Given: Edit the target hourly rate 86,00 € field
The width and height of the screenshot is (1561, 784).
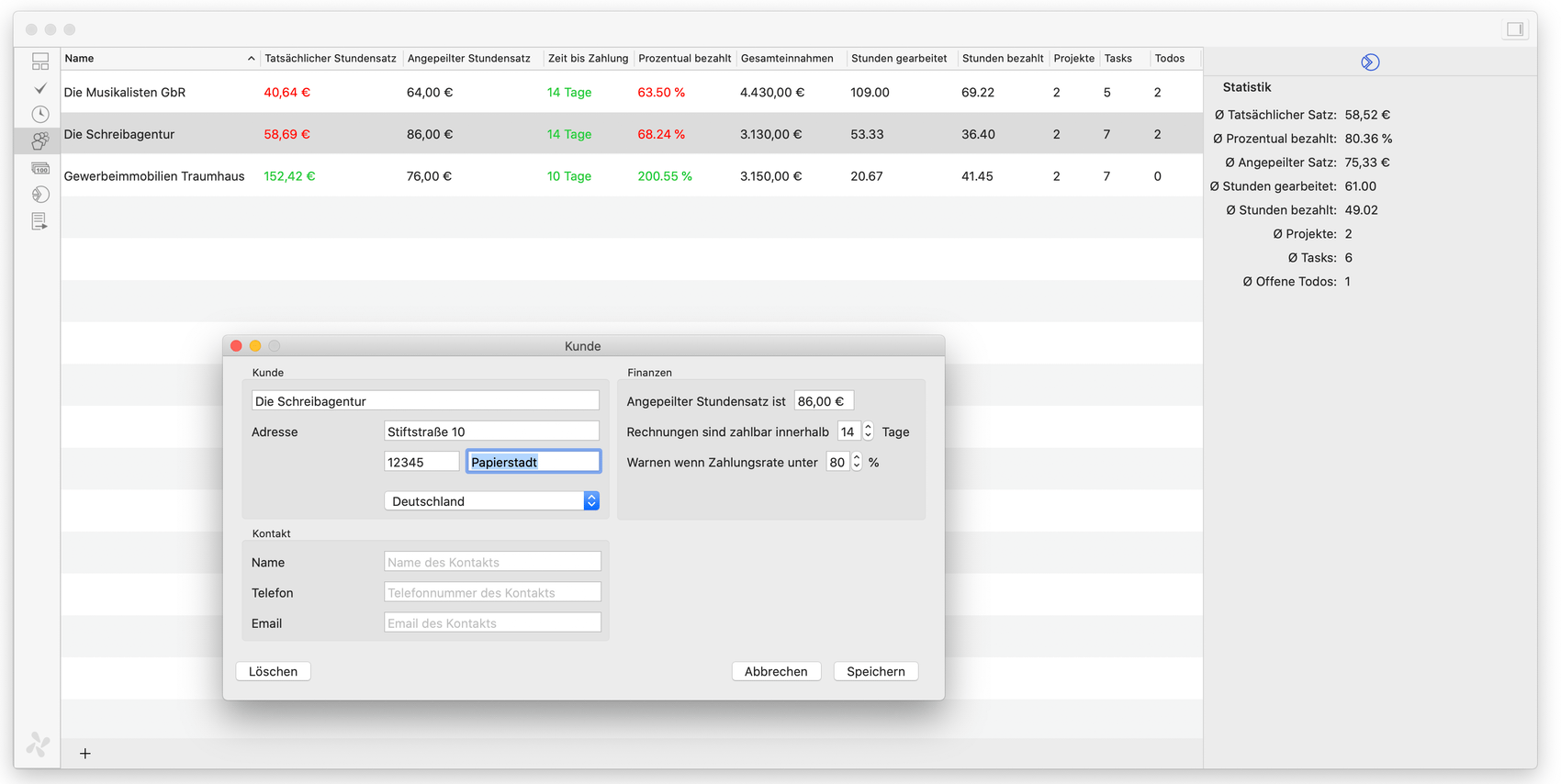Looking at the screenshot, I should click(824, 401).
